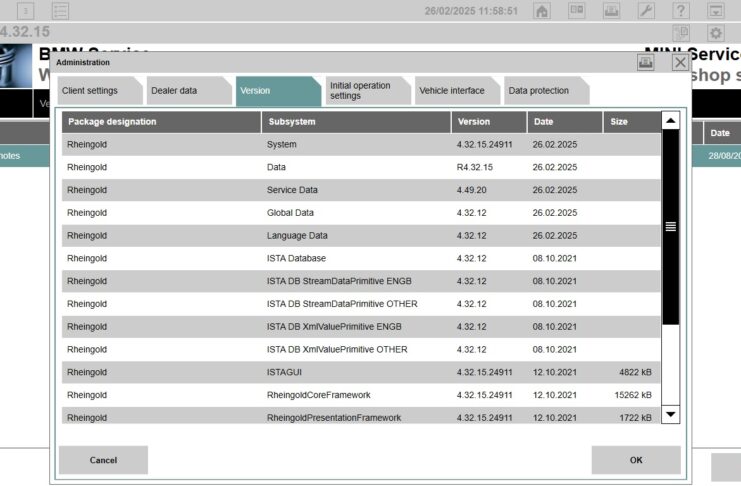Switch to Vehicle interface tab
This screenshot has width=741, height=486.
click(x=457, y=90)
